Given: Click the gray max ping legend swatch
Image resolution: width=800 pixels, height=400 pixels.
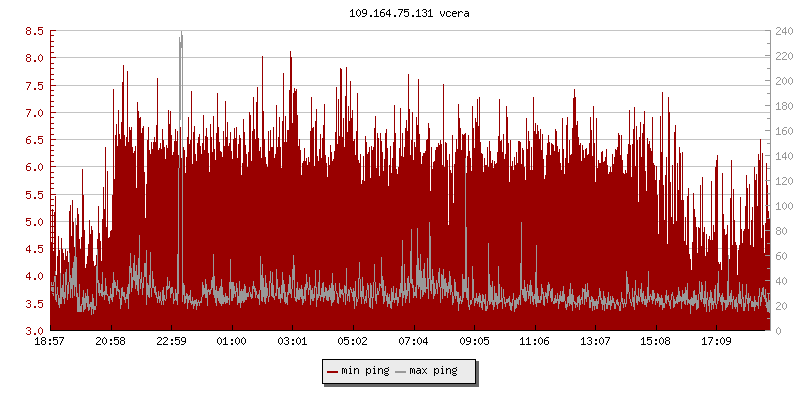Looking at the screenshot, I should pos(401,371).
